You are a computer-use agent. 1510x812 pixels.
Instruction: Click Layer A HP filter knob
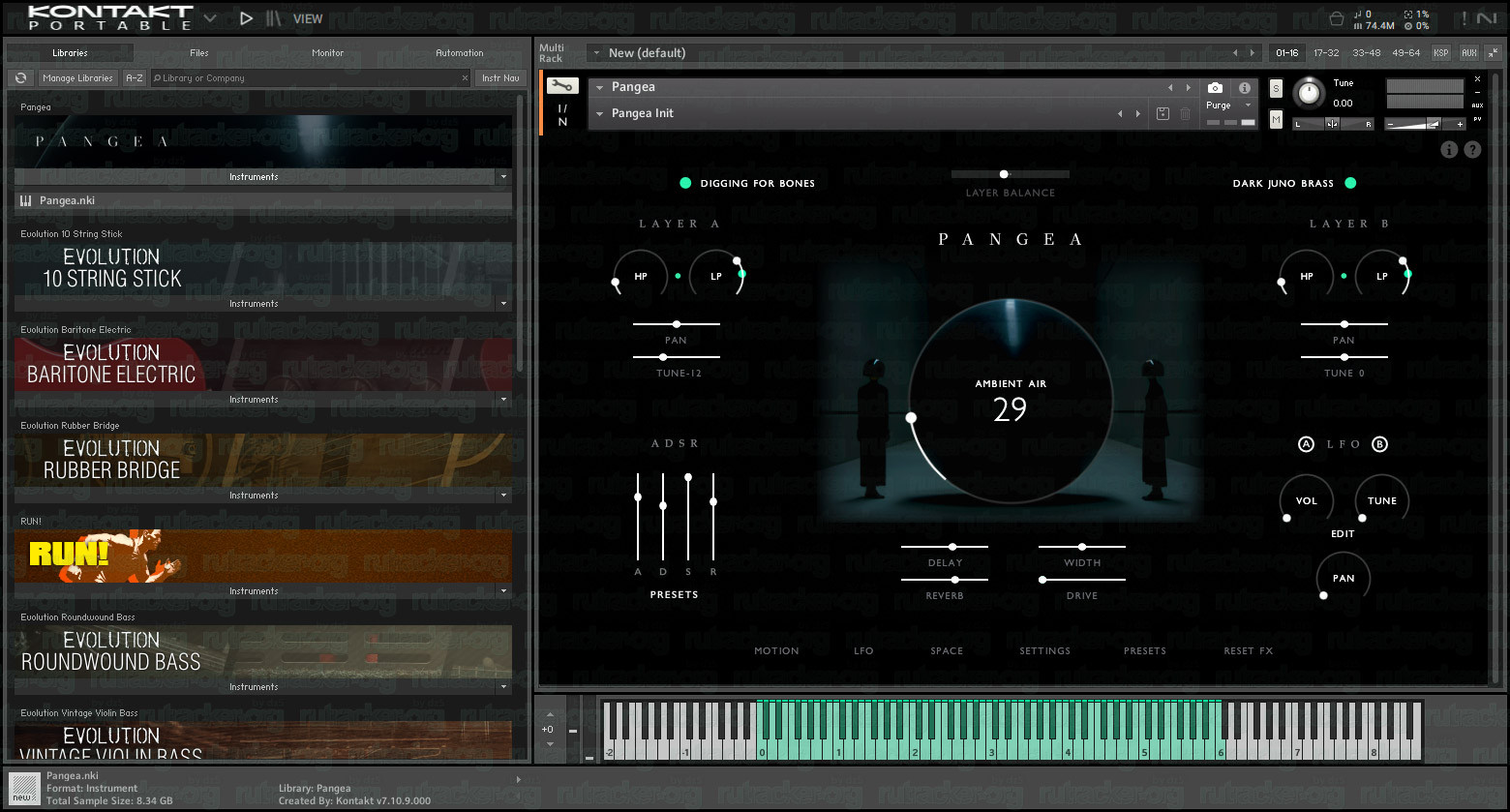640,276
